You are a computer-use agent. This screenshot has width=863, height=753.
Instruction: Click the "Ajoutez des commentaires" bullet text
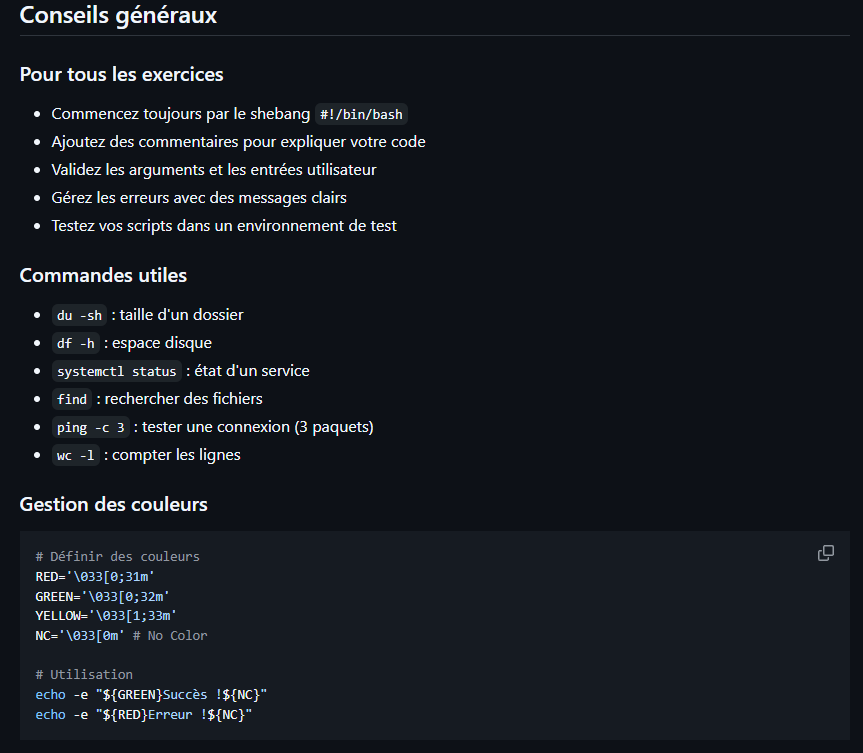coord(238,142)
